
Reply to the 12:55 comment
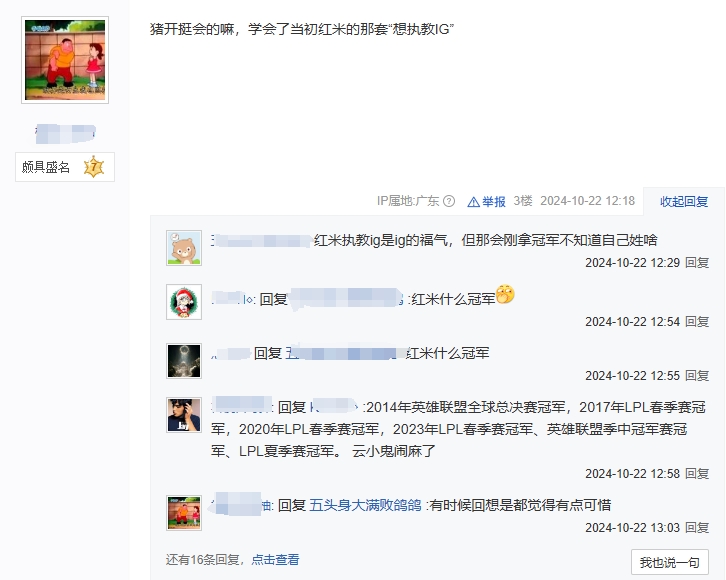click(x=697, y=375)
